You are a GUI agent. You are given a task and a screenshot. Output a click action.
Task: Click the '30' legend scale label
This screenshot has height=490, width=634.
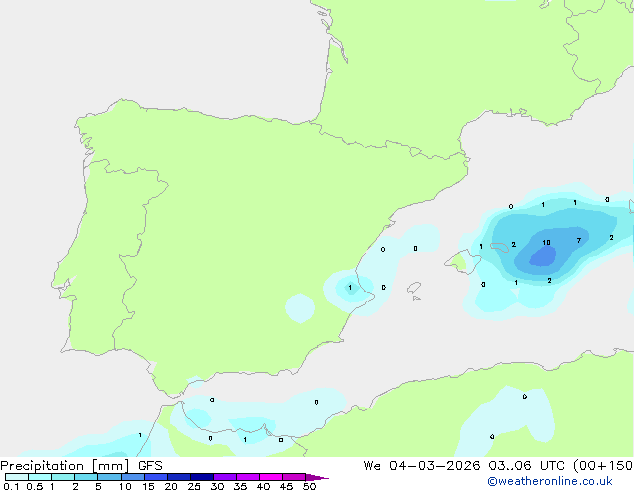pyautogui.click(x=217, y=486)
